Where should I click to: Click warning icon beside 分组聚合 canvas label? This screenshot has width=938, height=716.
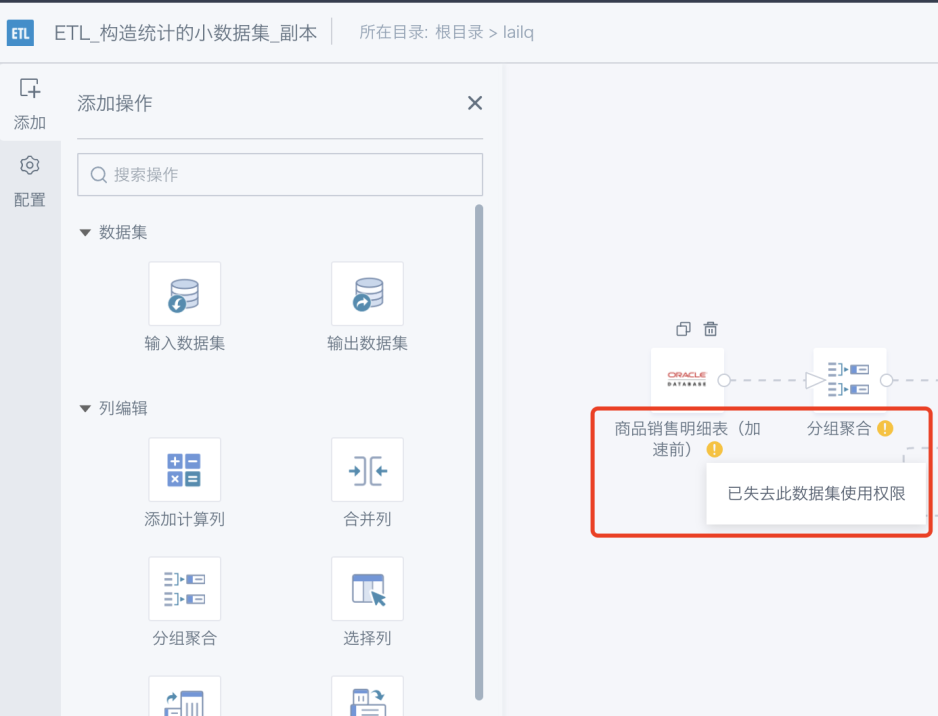pos(885,428)
